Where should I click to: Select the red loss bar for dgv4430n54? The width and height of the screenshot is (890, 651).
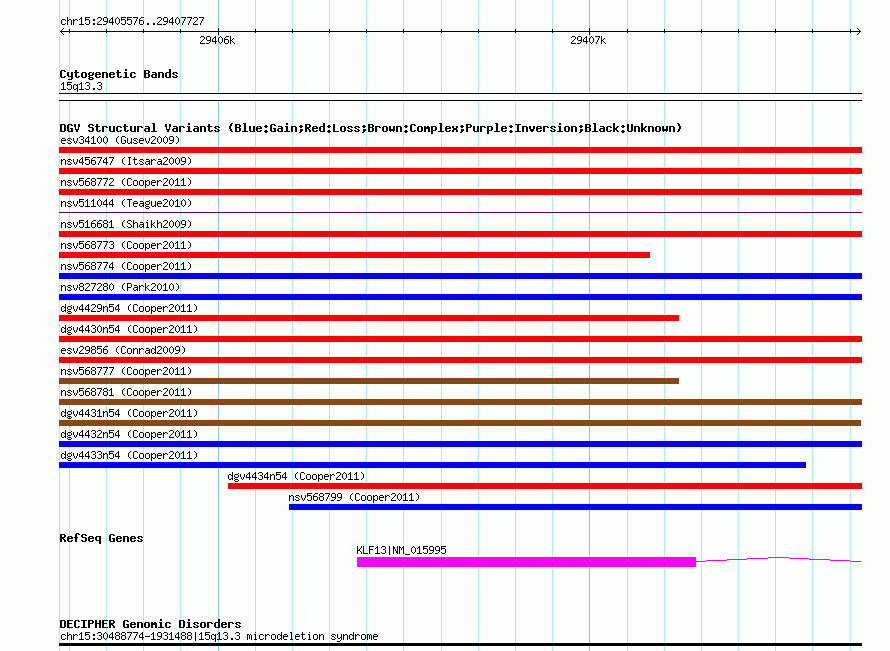tap(460, 339)
